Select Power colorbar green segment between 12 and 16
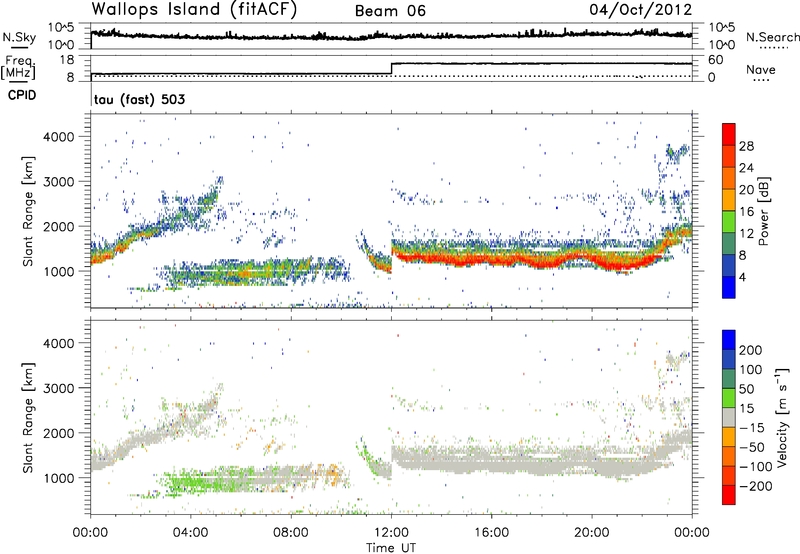 (x=729, y=222)
